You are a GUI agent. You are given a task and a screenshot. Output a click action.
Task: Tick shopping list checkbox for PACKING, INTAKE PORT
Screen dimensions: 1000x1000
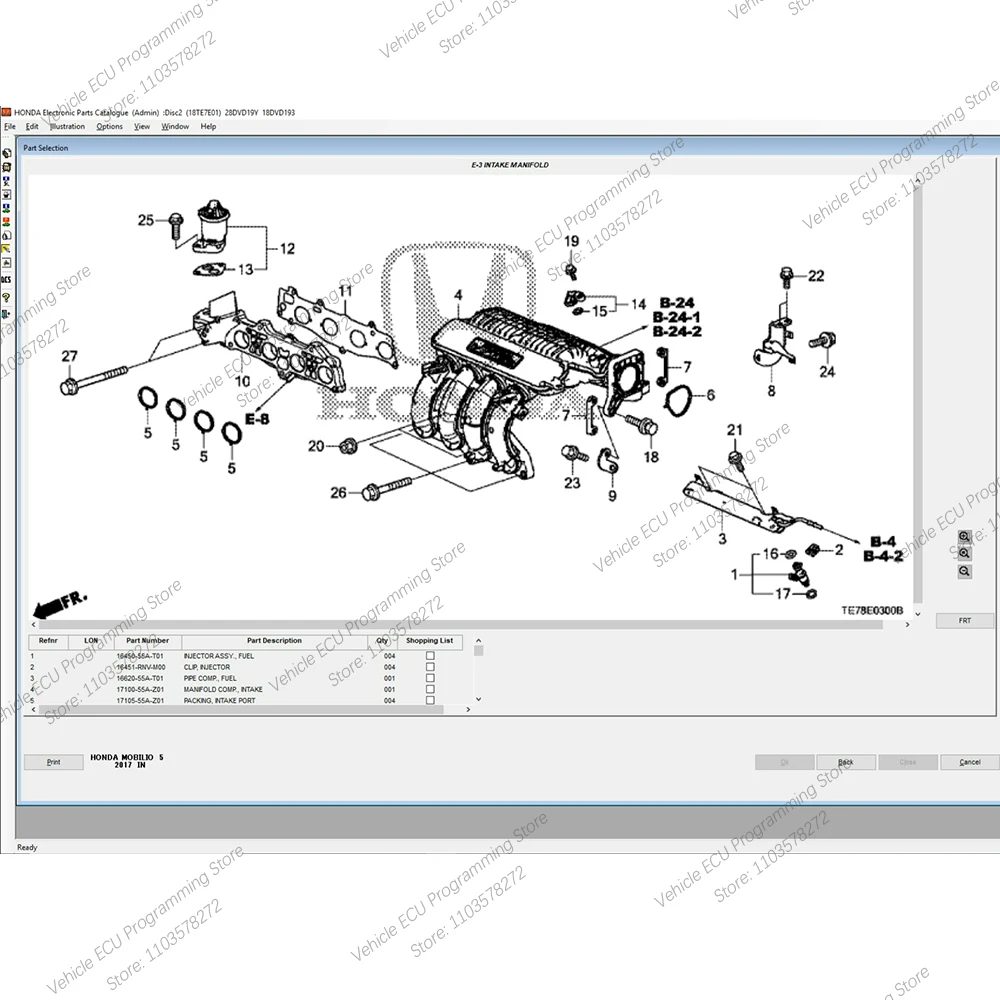(430, 700)
